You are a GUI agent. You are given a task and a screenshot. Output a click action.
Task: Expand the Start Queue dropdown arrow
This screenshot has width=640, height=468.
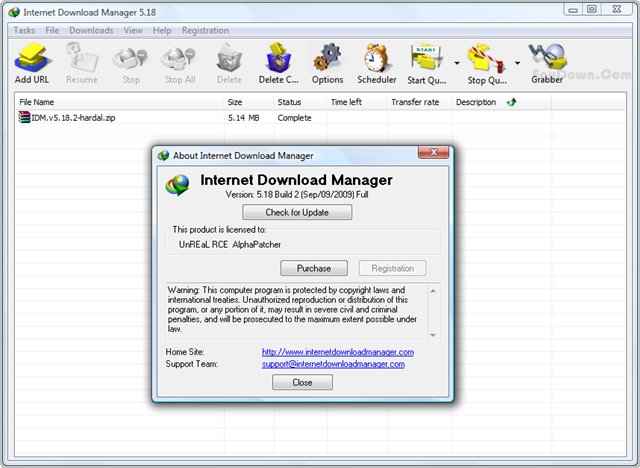tap(457, 63)
